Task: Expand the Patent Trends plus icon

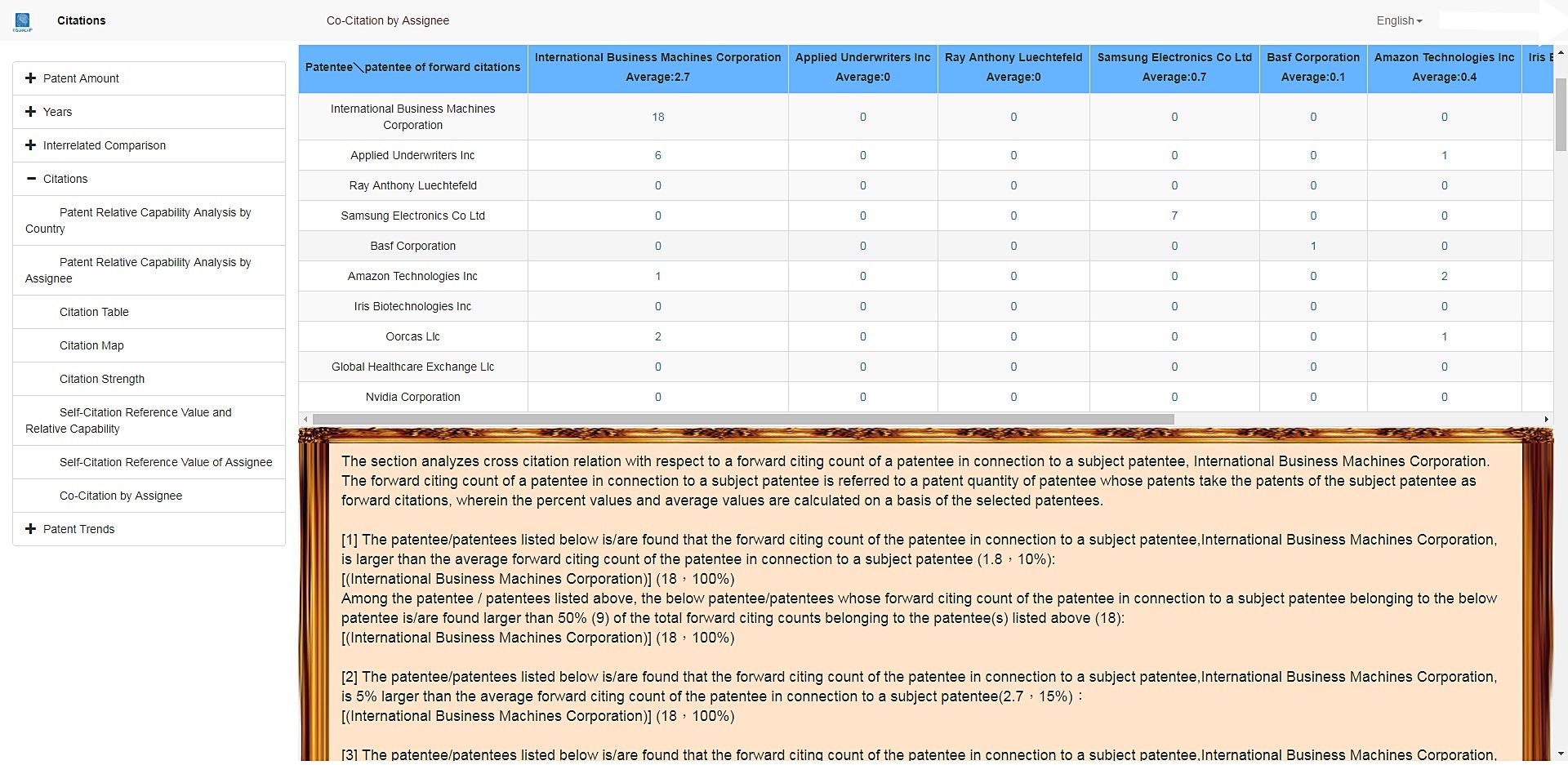Action: tap(31, 528)
